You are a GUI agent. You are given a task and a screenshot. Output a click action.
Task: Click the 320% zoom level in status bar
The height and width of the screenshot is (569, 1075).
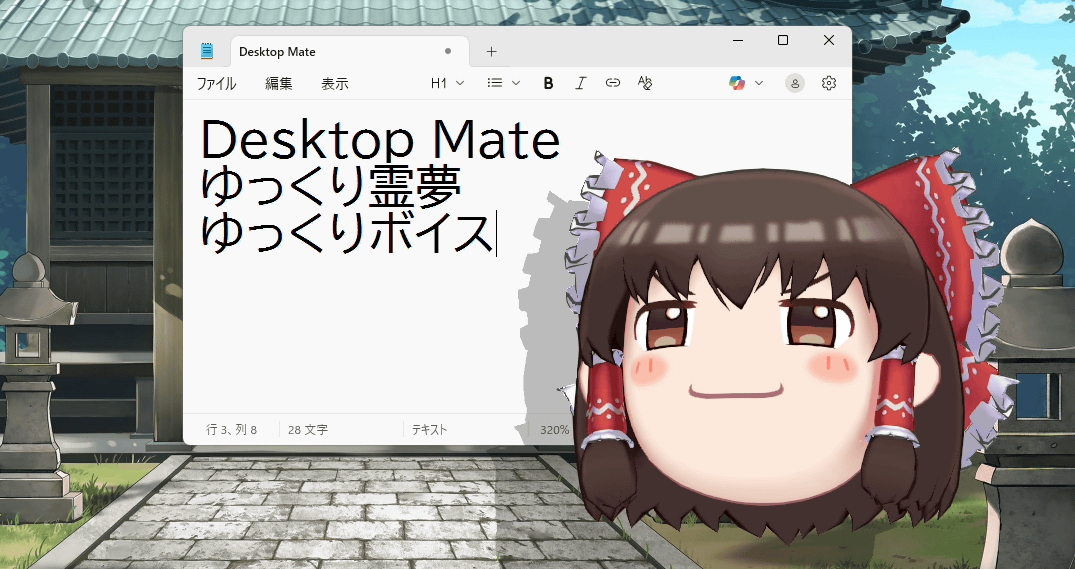tap(555, 430)
